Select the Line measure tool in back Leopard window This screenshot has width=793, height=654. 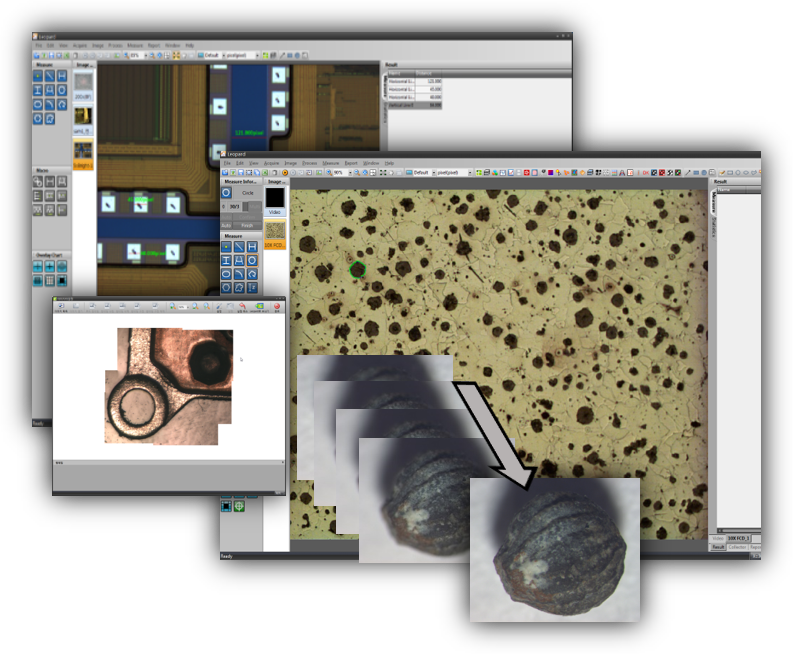(50, 76)
